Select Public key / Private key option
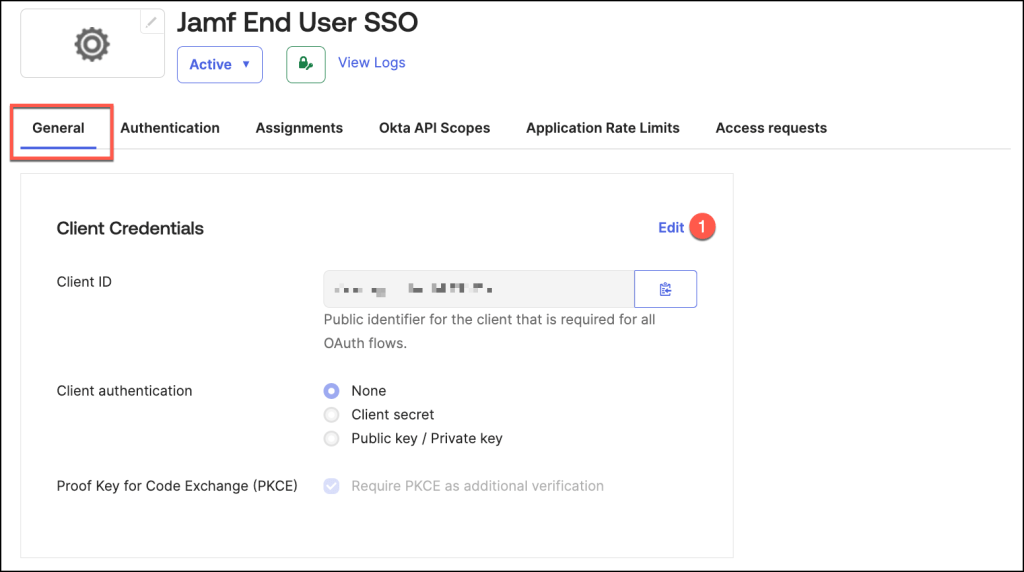 (x=332, y=438)
